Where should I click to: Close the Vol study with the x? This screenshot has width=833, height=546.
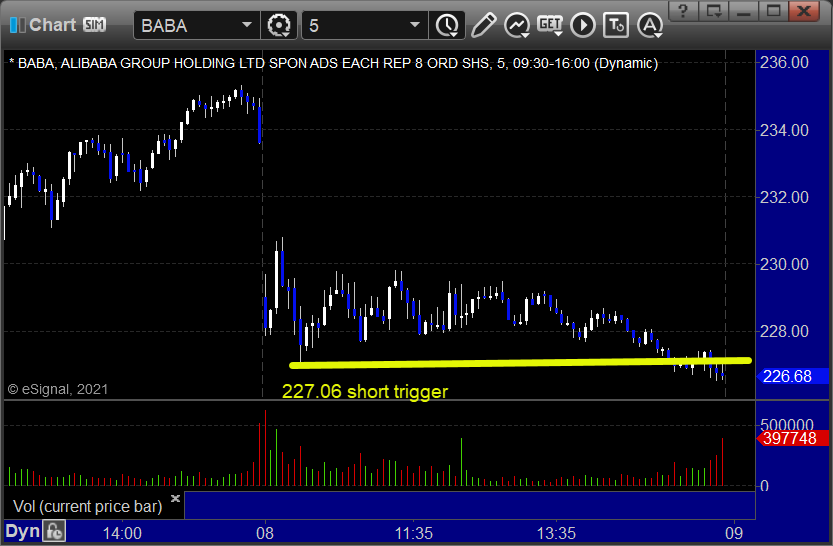coord(175,498)
